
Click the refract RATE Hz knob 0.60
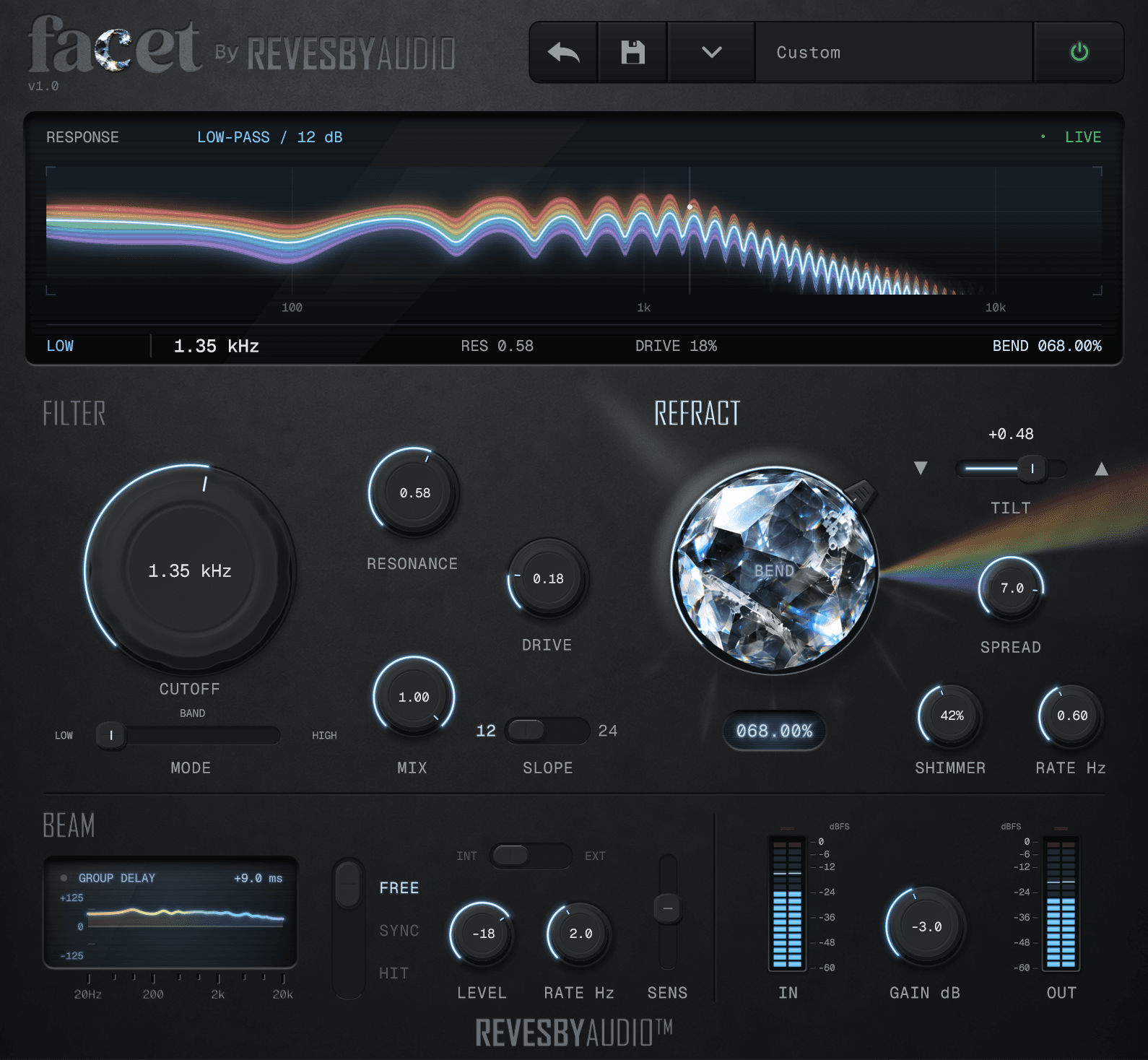1071,716
